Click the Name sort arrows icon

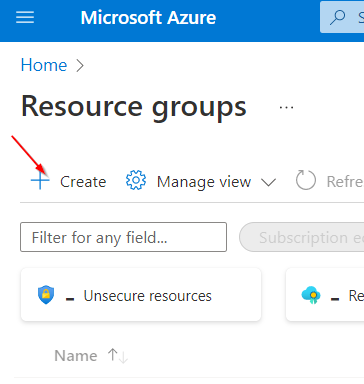(118, 356)
